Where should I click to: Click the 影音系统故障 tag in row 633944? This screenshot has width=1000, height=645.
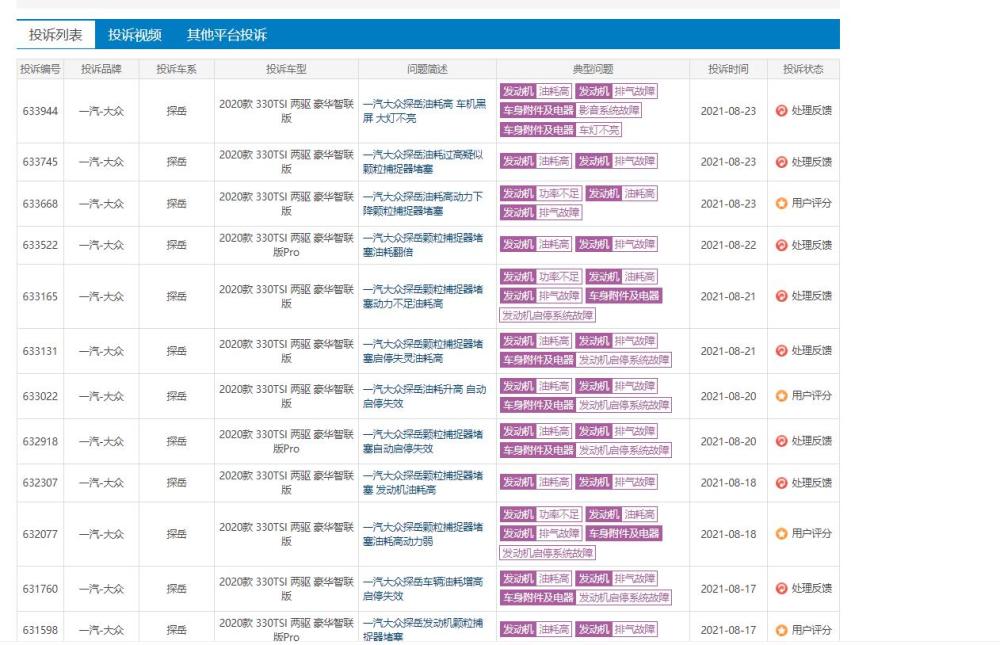[x=609, y=110]
